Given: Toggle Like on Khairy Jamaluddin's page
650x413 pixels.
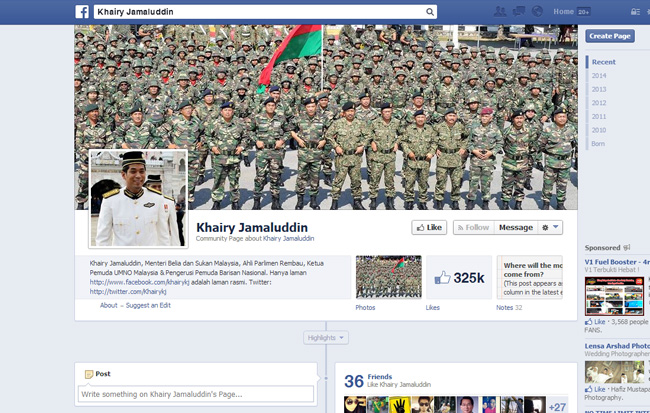Looking at the screenshot, I should point(429,227).
